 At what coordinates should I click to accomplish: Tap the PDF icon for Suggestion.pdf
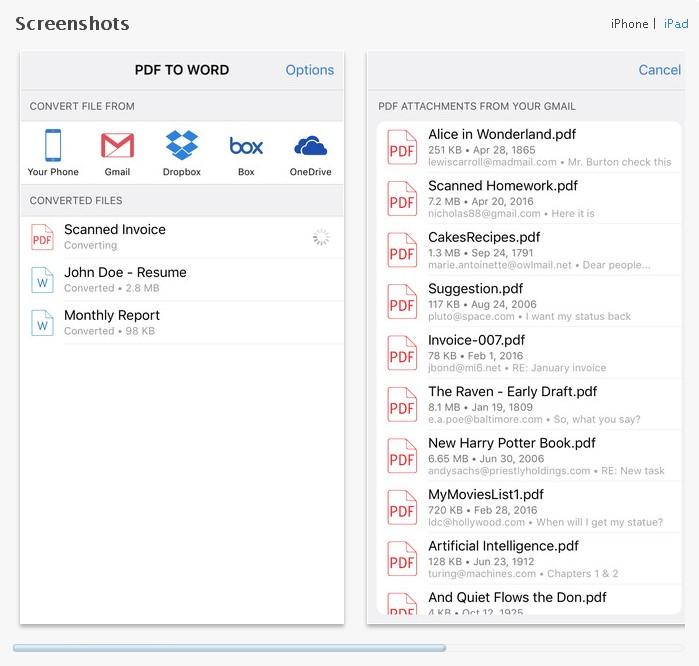tap(402, 301)
